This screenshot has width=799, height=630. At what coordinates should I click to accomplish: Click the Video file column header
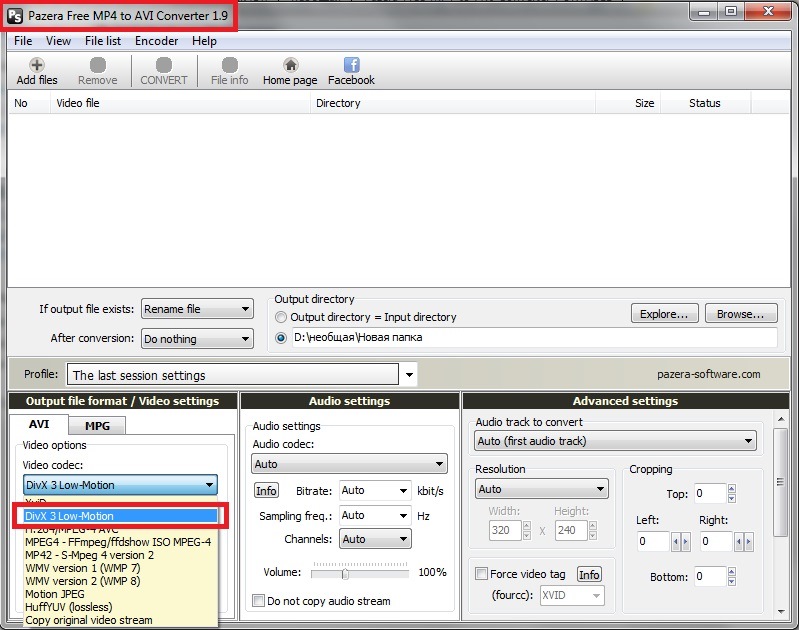180,103
